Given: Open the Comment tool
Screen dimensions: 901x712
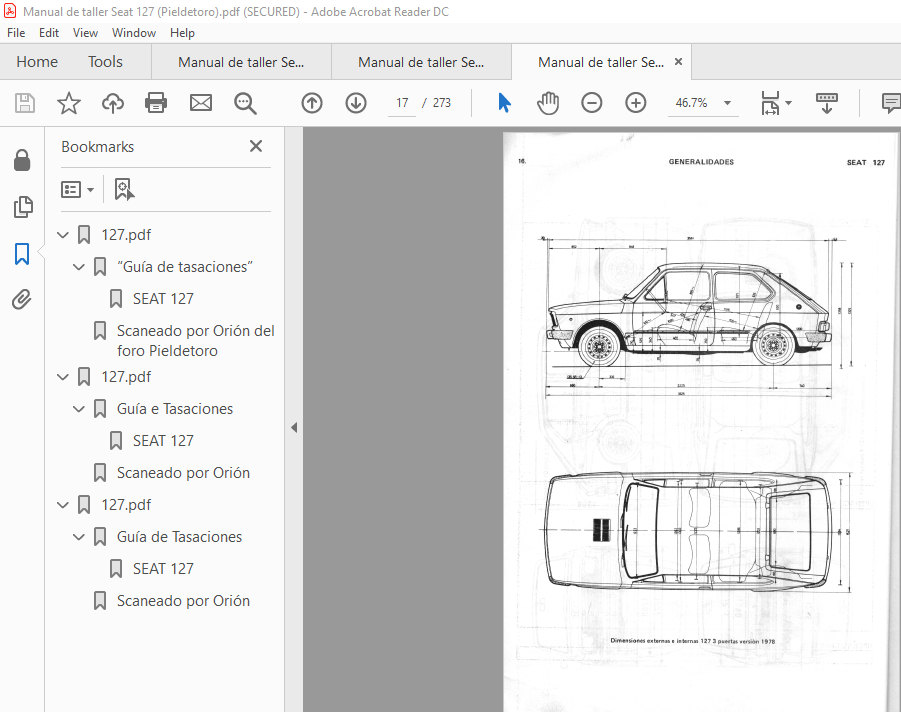Looking at the screenshot, I should pos(891,103).
